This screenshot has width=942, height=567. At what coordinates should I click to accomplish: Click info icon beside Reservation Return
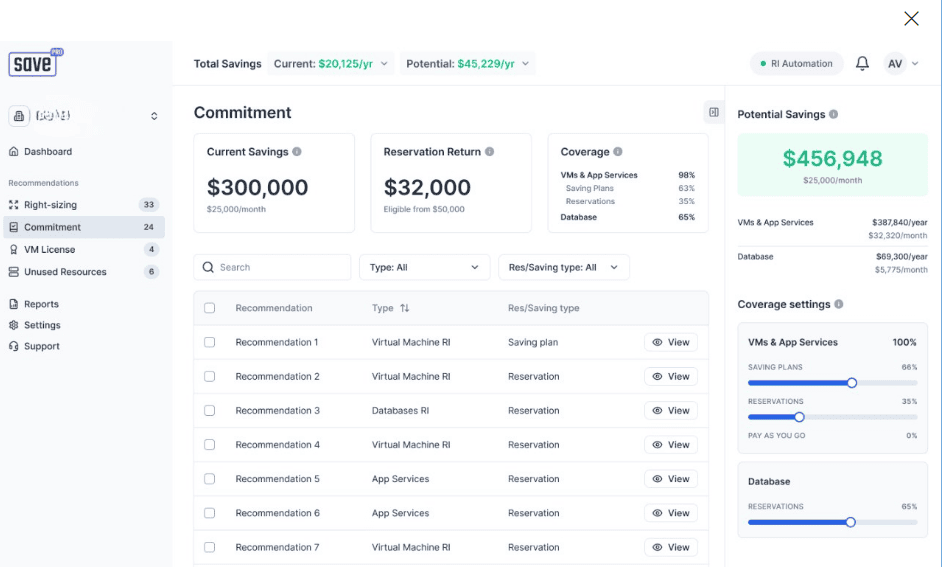click(489, 152)
